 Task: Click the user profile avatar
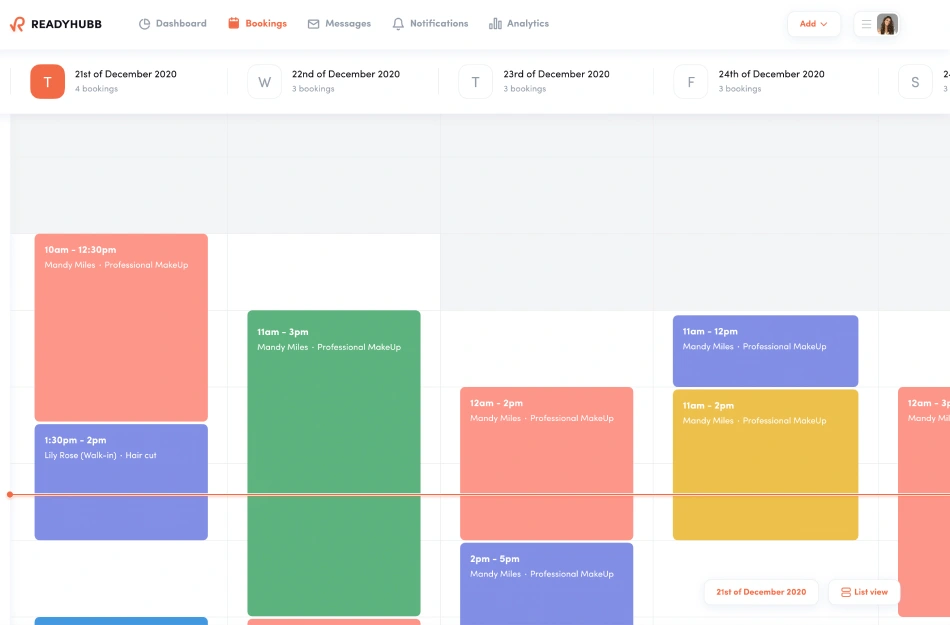point(887,24)
